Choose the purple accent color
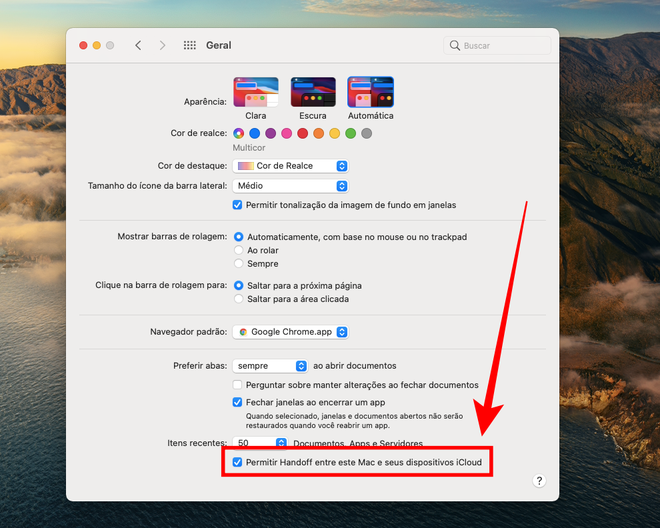This screenshot has width=660, height=528. 271,133
